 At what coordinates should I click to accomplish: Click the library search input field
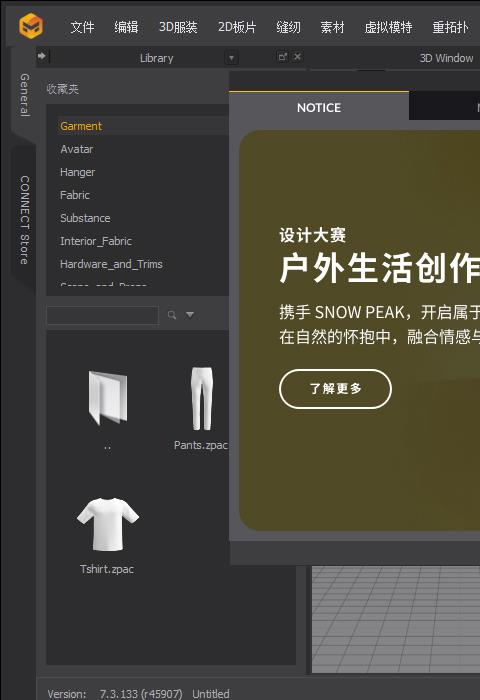point(103,315)
